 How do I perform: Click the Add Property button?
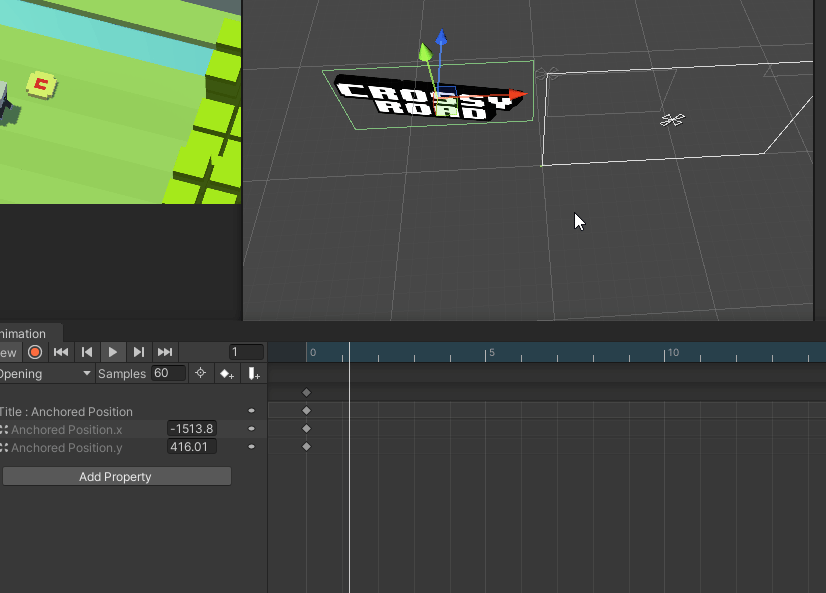(x=116, y=477)
